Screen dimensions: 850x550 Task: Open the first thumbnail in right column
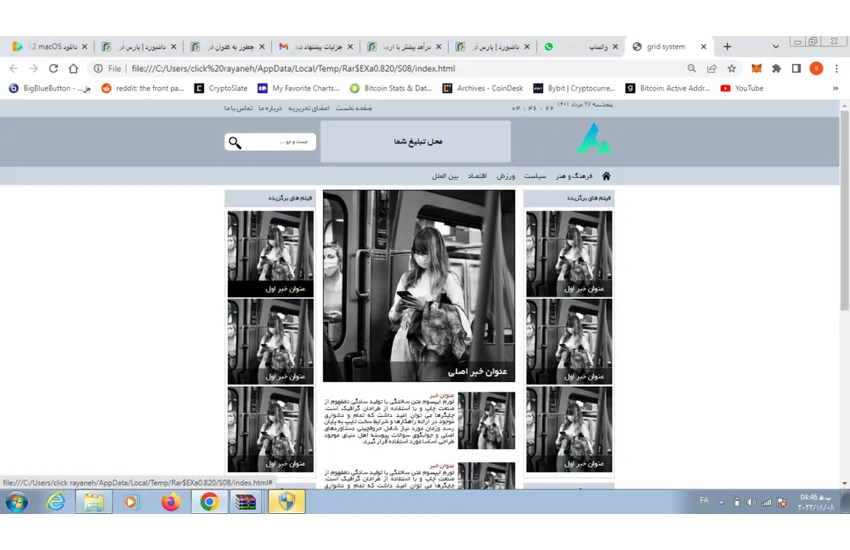[569, 254]
